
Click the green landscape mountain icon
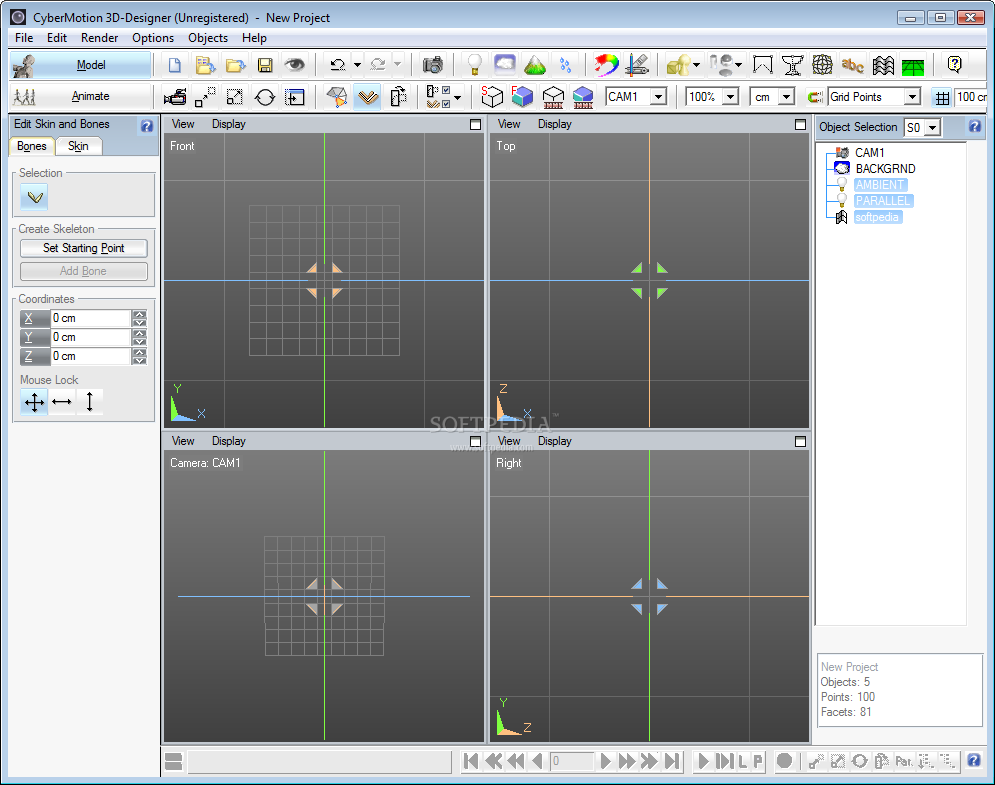pyautogui.click(x=535, y=65)
